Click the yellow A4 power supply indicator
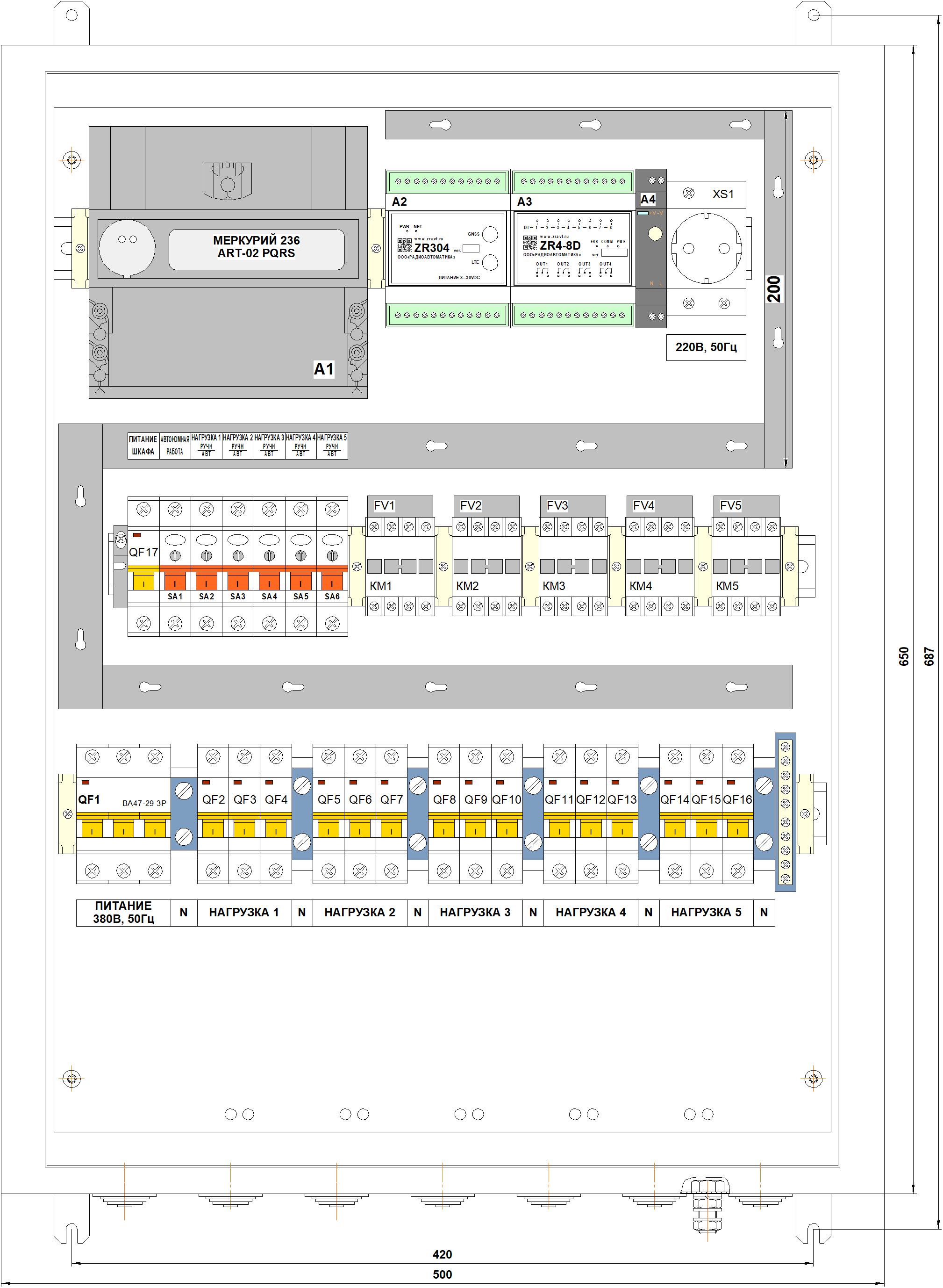The width and height of the screenshot is (943, 1288). tap(655, 233)
